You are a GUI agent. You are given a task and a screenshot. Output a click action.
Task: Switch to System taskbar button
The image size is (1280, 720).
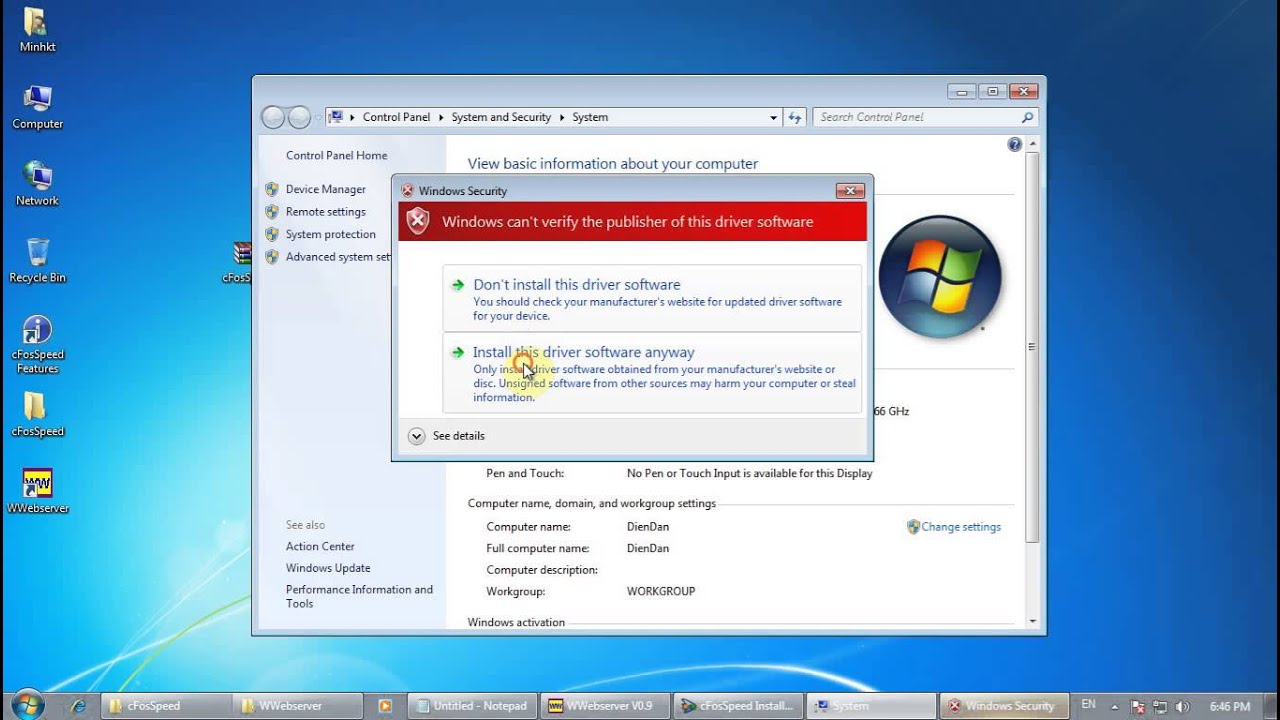point(870,705)
